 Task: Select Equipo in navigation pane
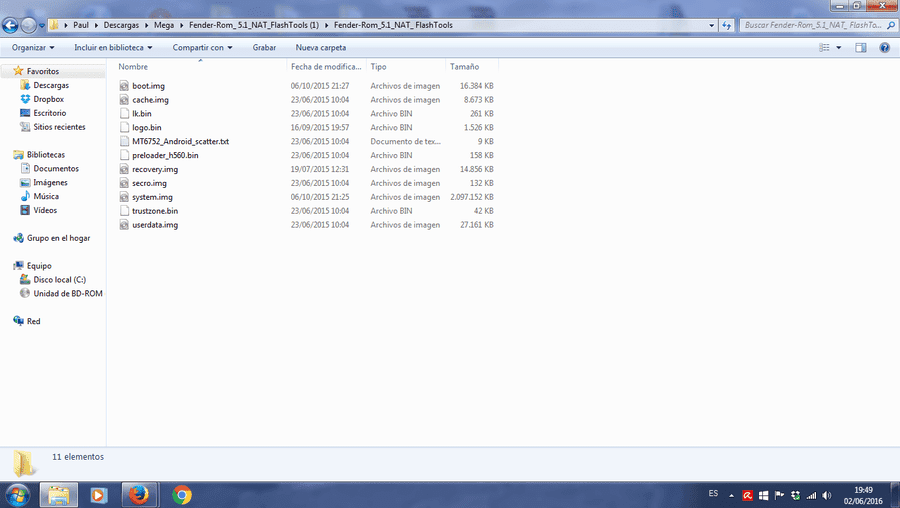[x=39, y=266]
